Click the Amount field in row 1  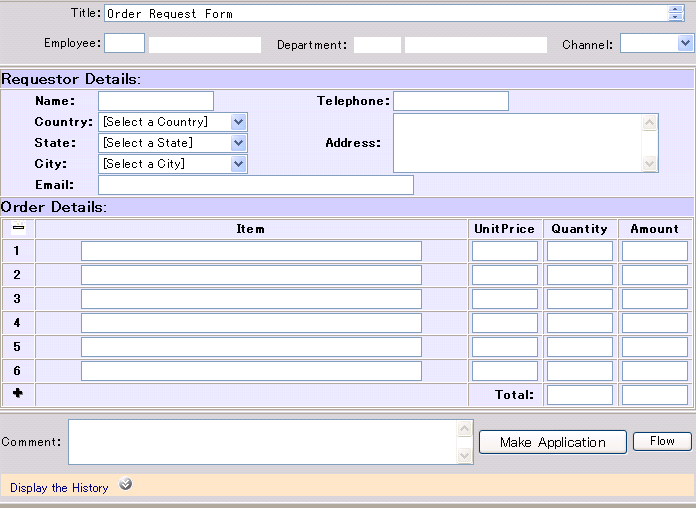pos(655,251)
